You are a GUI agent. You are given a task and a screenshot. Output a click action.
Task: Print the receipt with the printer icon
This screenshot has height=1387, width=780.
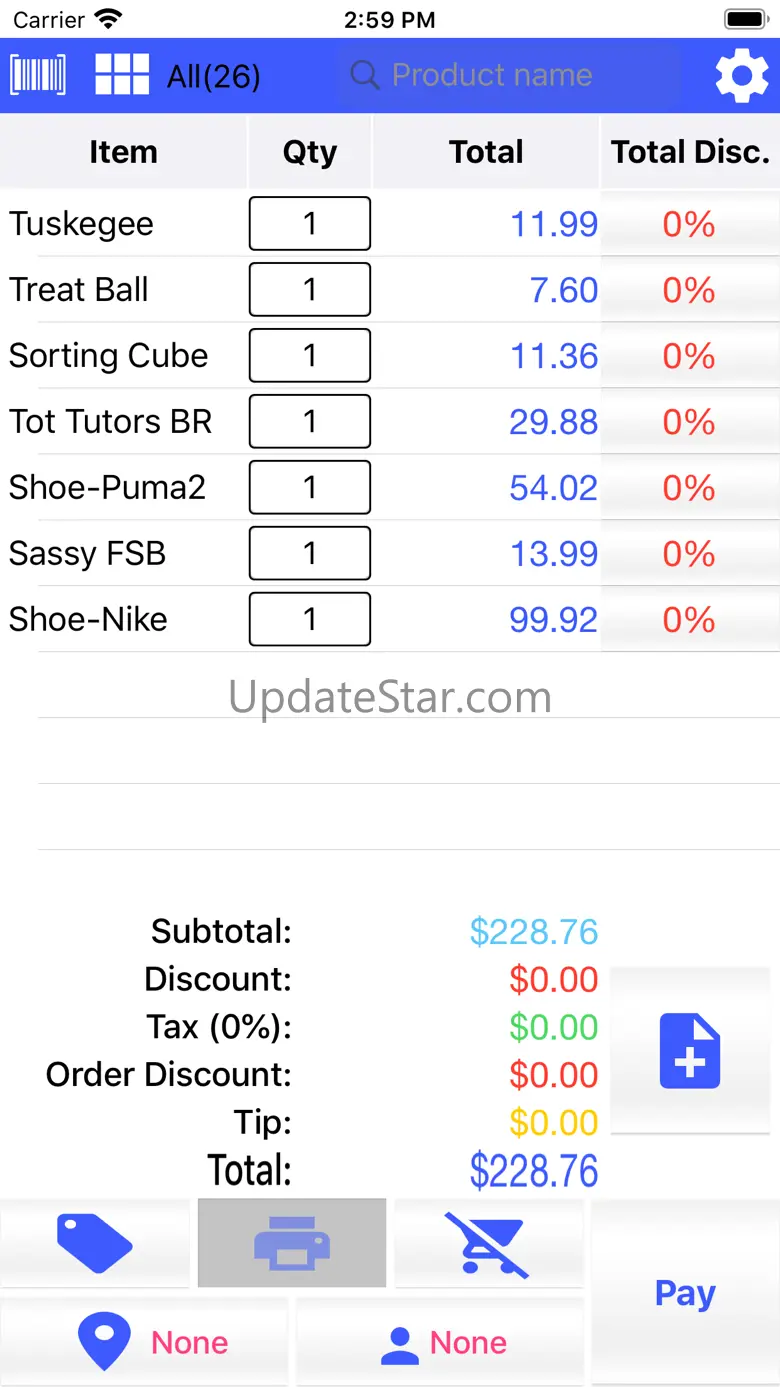pos(292,1244)
